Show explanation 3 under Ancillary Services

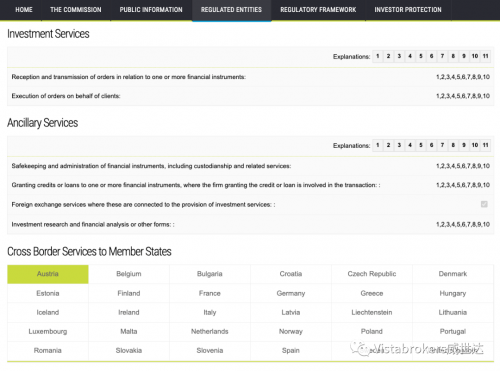399,145
